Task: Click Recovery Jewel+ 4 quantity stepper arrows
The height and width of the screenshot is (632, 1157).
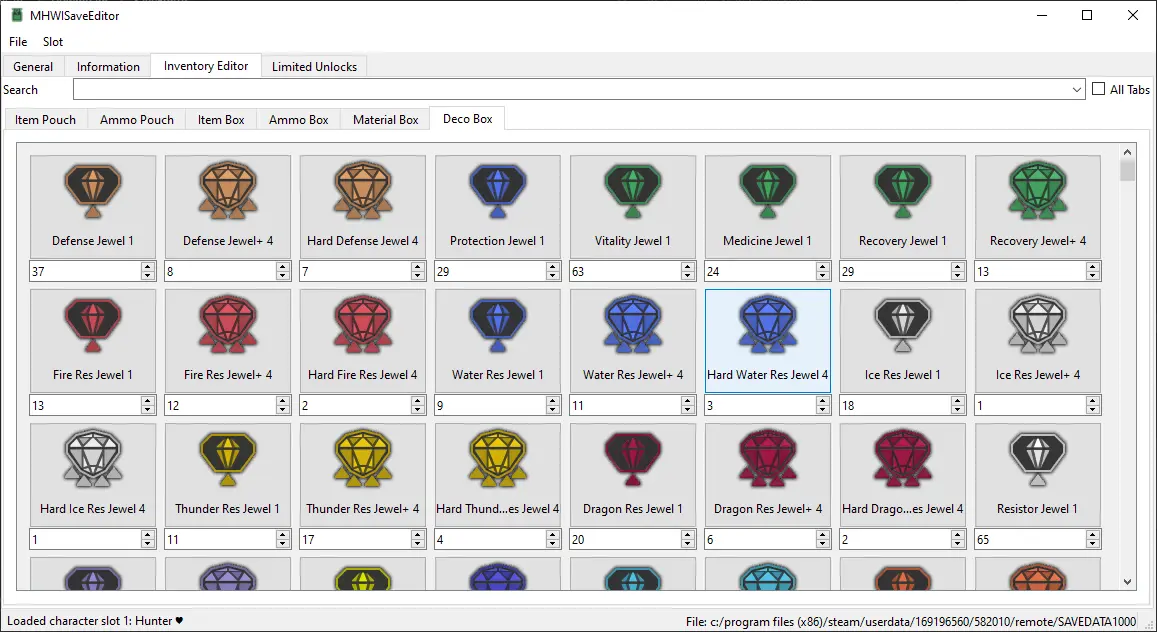Action: [1093, 271]
